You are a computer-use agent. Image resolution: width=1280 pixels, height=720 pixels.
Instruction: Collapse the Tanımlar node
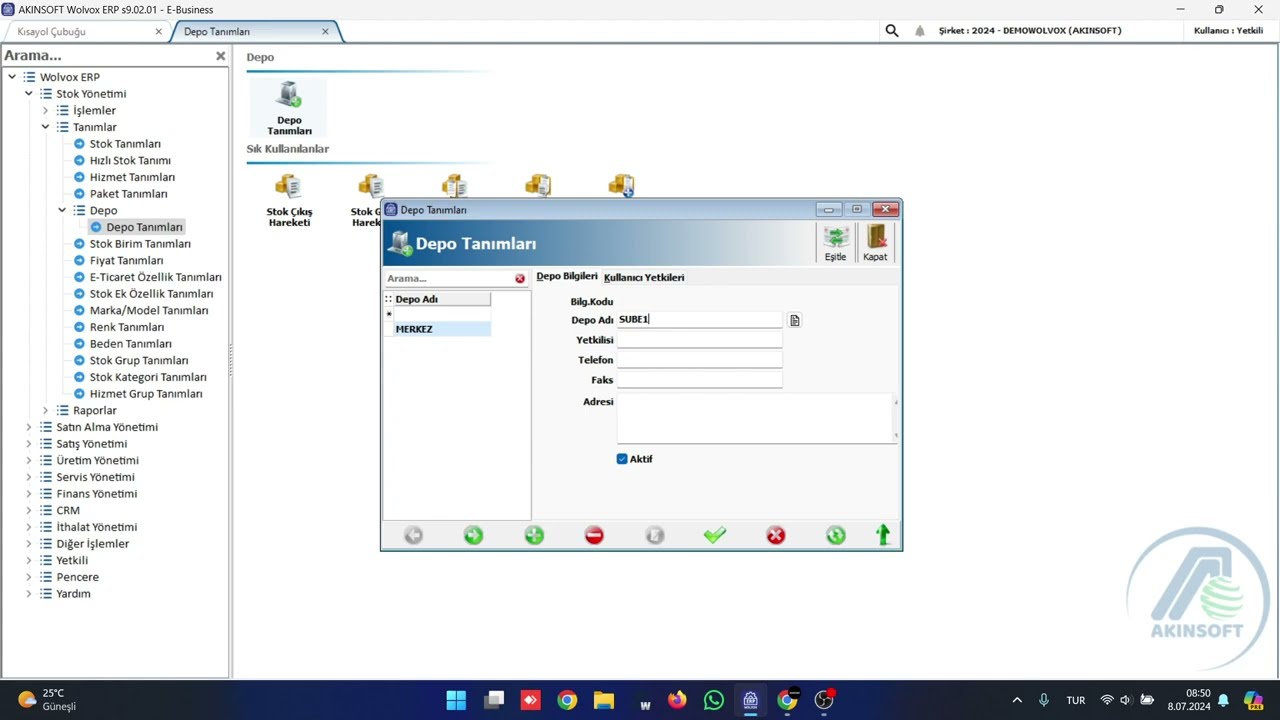point(45,127)
